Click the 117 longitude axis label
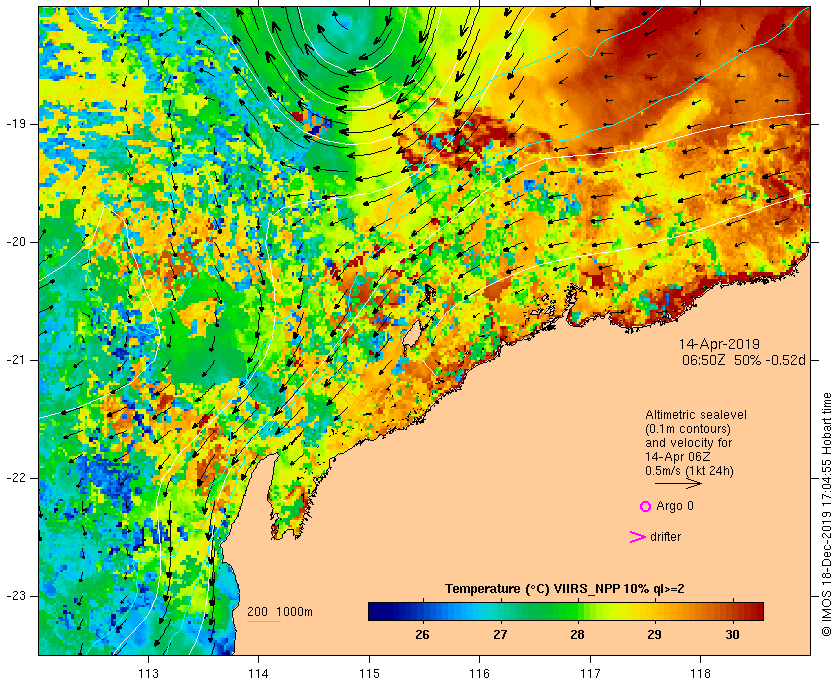 tap(590, 672)
